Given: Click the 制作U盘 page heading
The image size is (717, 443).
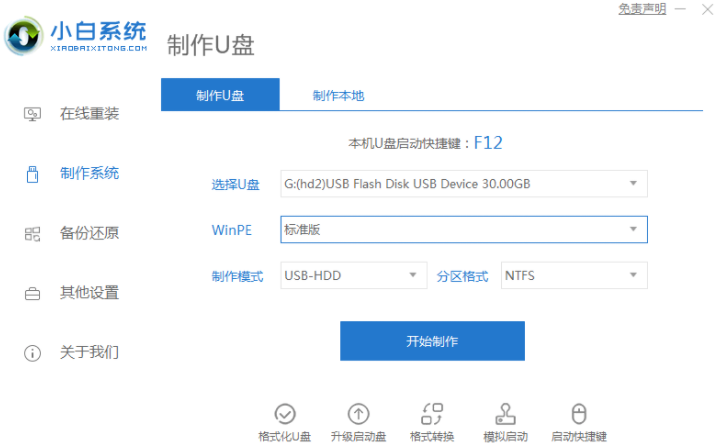Looking at the screenshot, I should pyautogui.click(x=210, y=45).
